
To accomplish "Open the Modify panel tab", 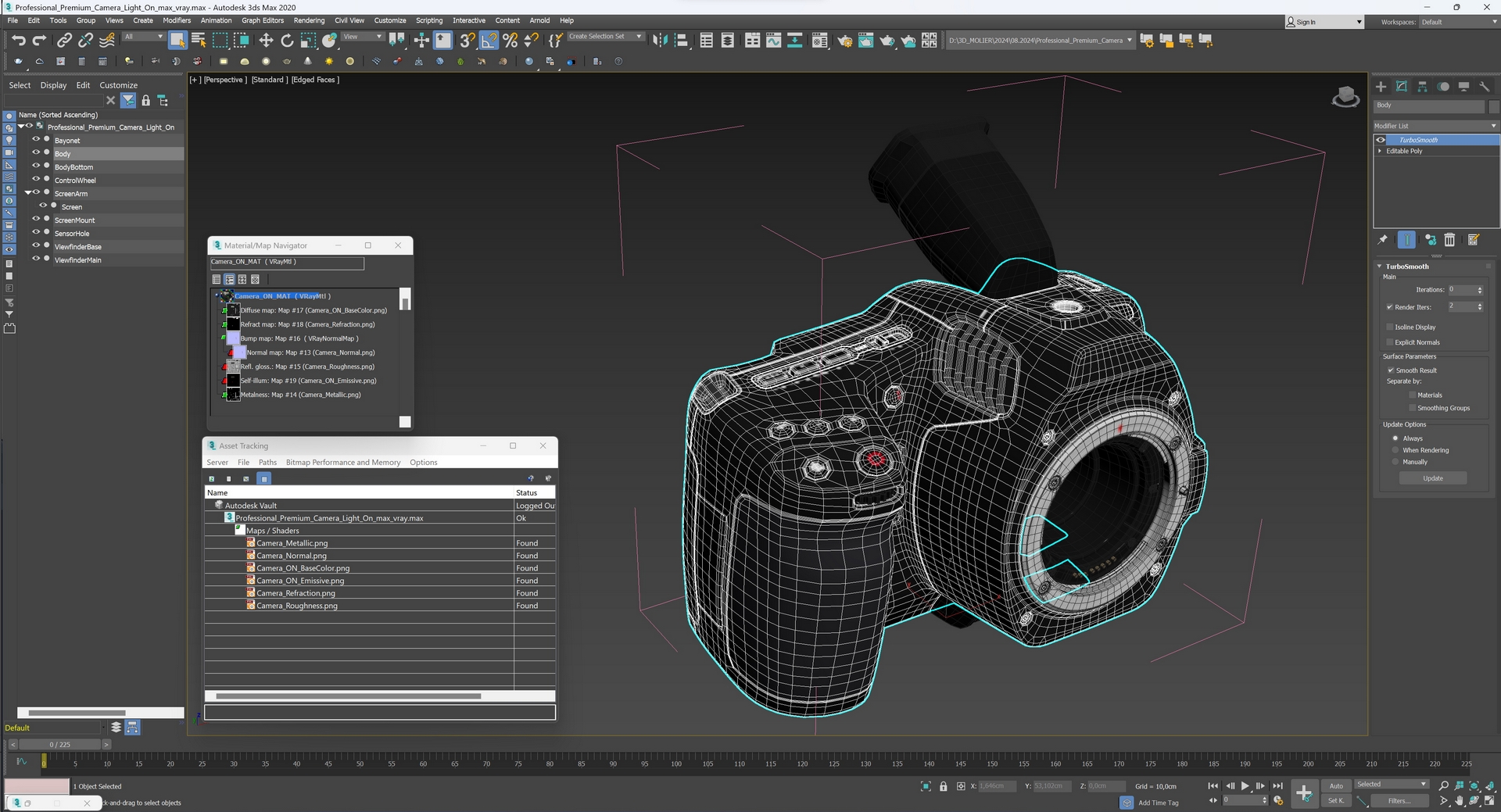I will point(1402,86).
